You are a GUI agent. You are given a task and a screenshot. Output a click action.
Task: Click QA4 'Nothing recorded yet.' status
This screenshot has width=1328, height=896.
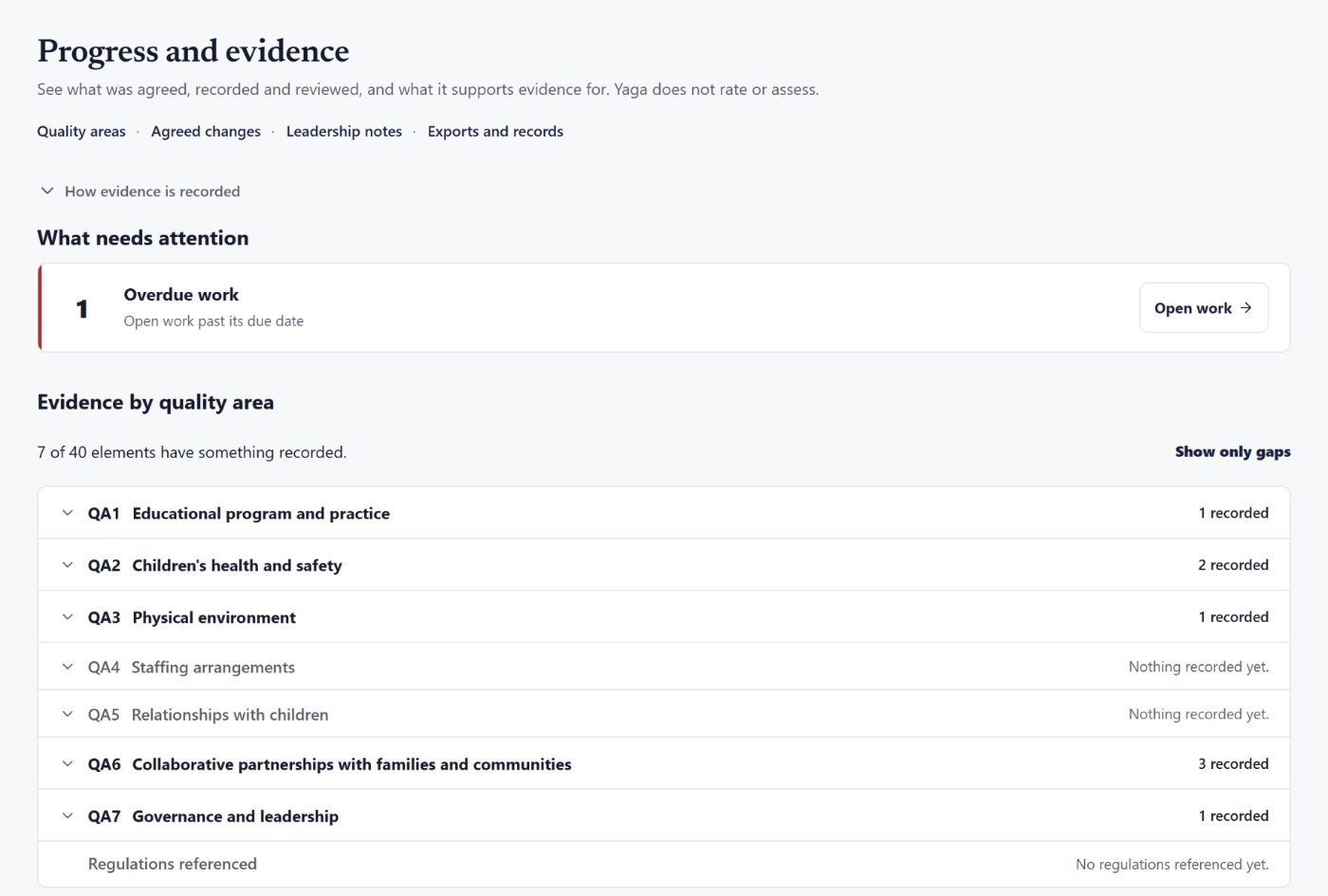(1199, 667)
